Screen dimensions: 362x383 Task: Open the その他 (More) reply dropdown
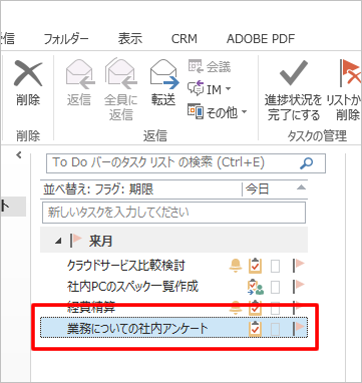point(217,112)
